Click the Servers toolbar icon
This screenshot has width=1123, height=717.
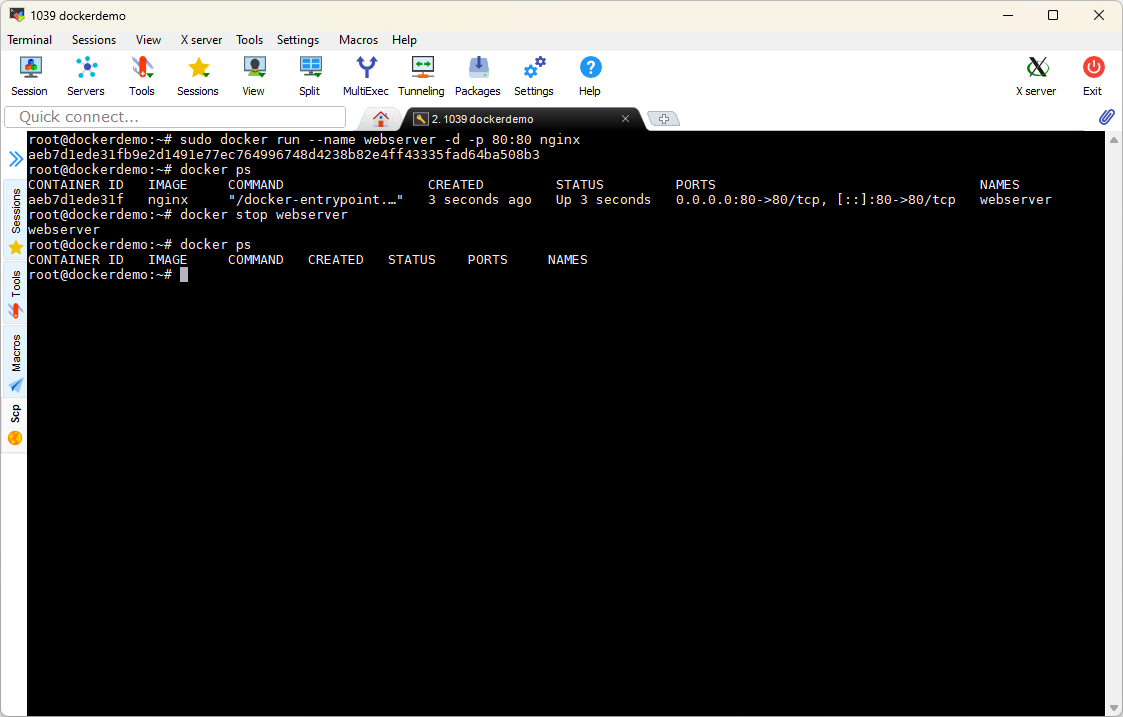(86, 75)
